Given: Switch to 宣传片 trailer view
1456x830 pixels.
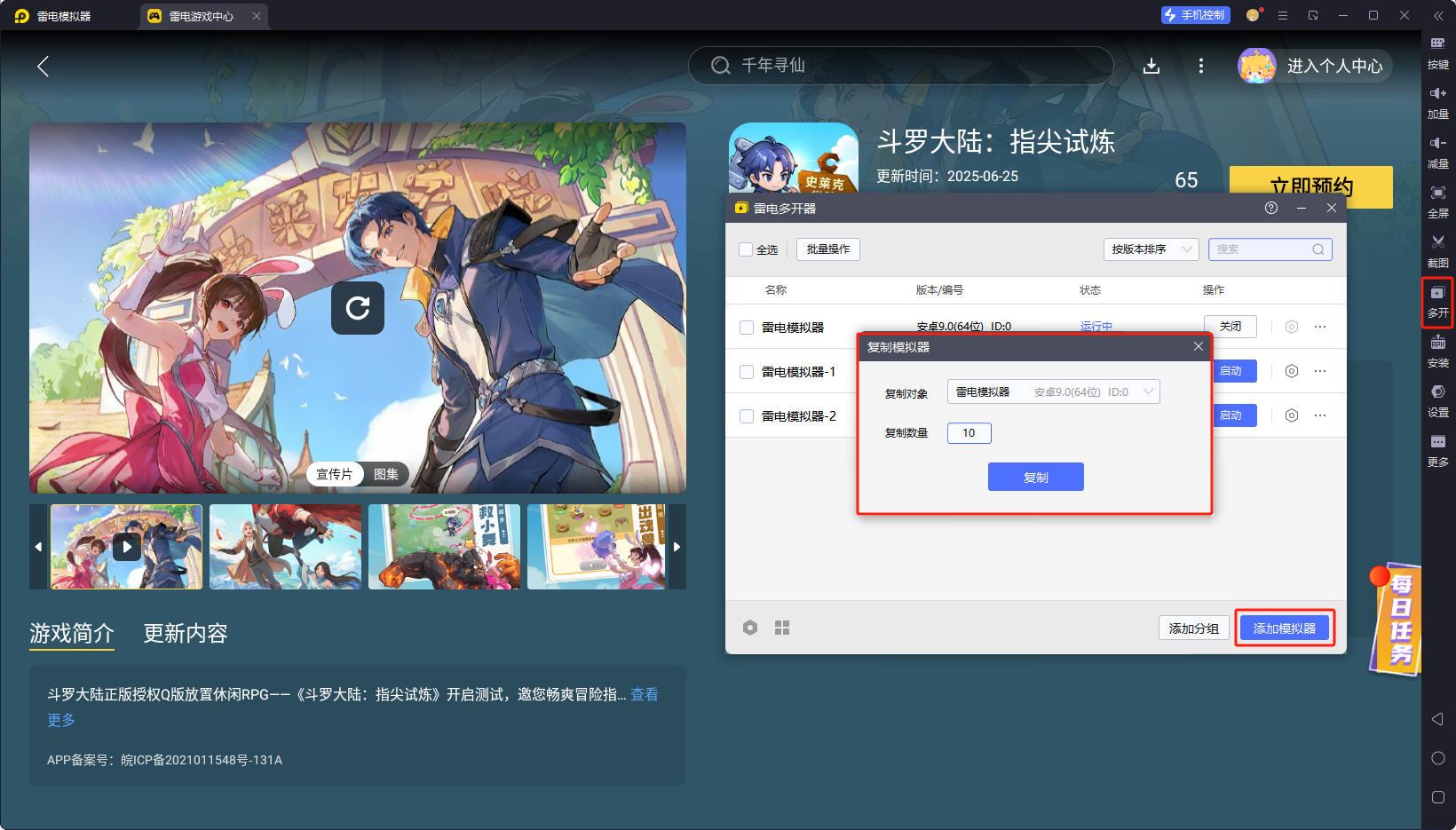Looking at the screenshot, I should (x=335, y=474).
